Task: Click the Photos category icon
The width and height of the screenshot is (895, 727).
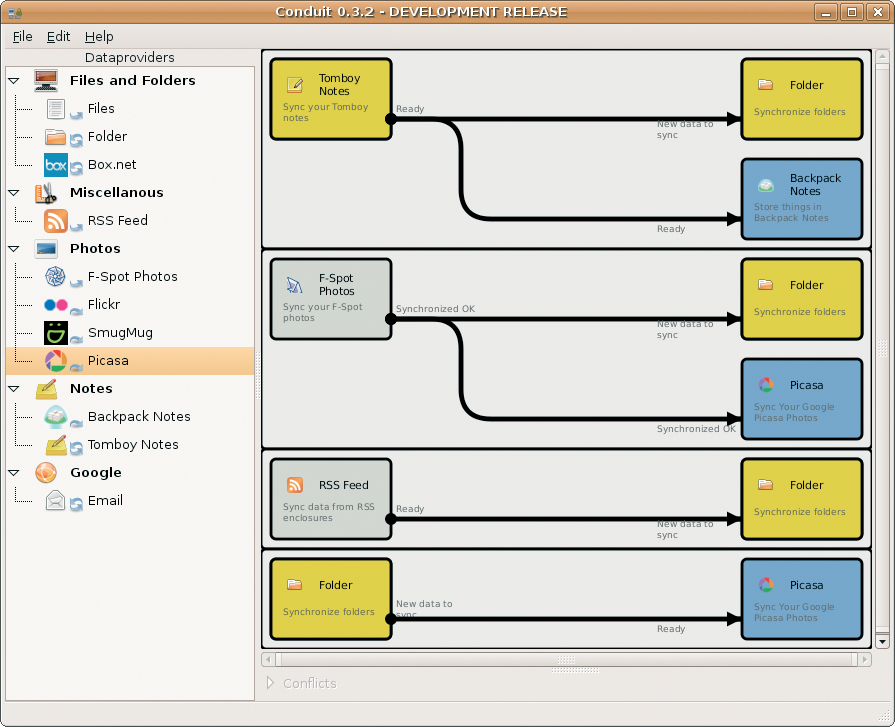Action: [46, 249]
